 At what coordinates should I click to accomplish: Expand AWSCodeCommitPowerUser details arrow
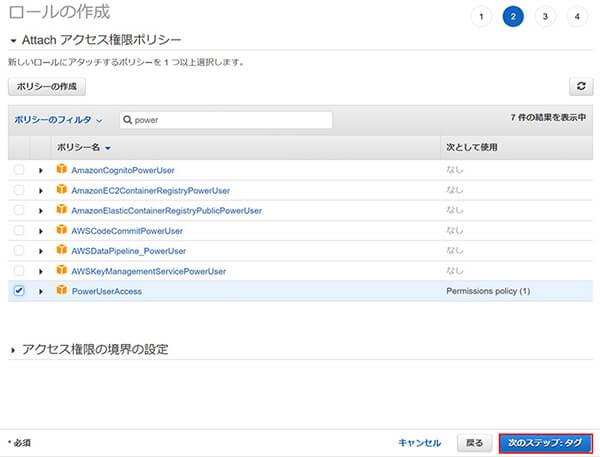coord(41,231)
